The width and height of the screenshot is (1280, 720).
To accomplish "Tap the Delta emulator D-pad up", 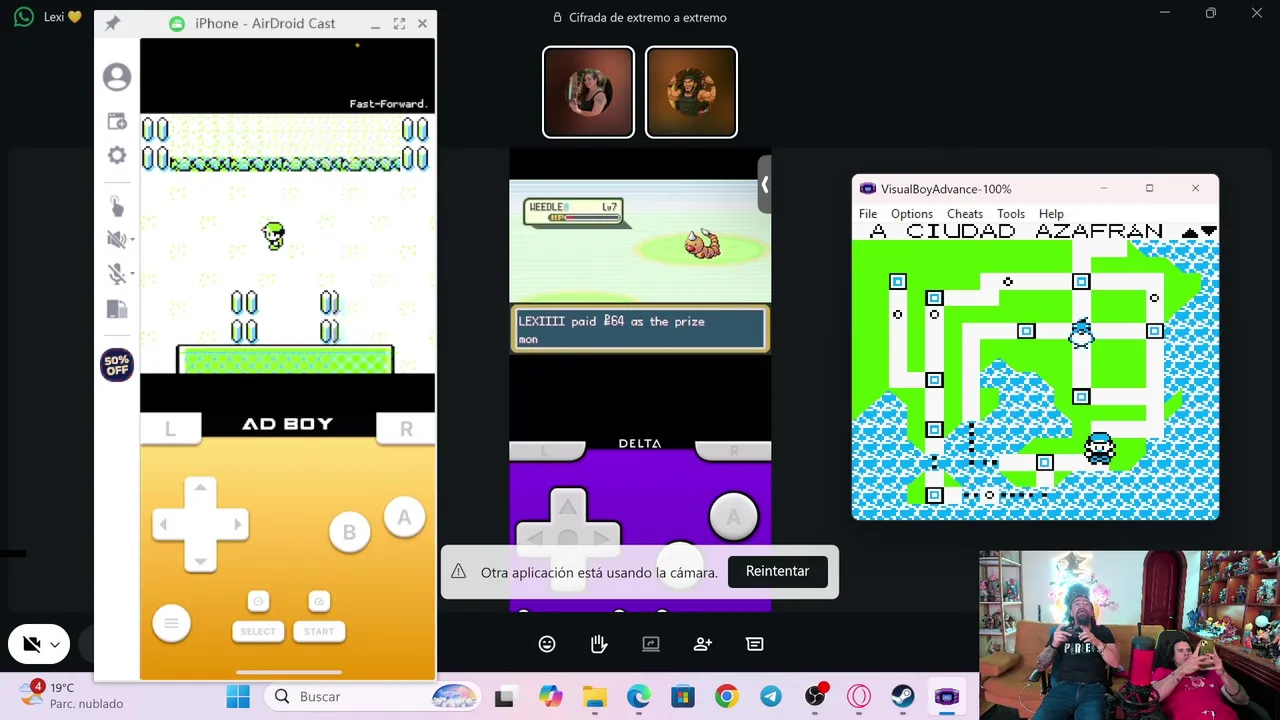I will coord(567,506).
